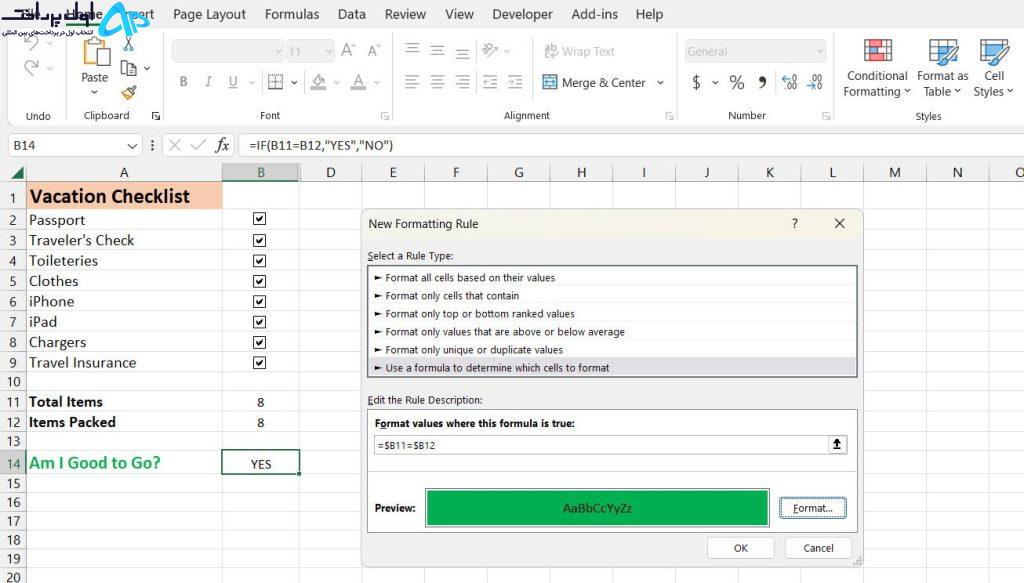Click the Comma Style icon
This screenshot has height=583, width=1024.
click(762, 82)
